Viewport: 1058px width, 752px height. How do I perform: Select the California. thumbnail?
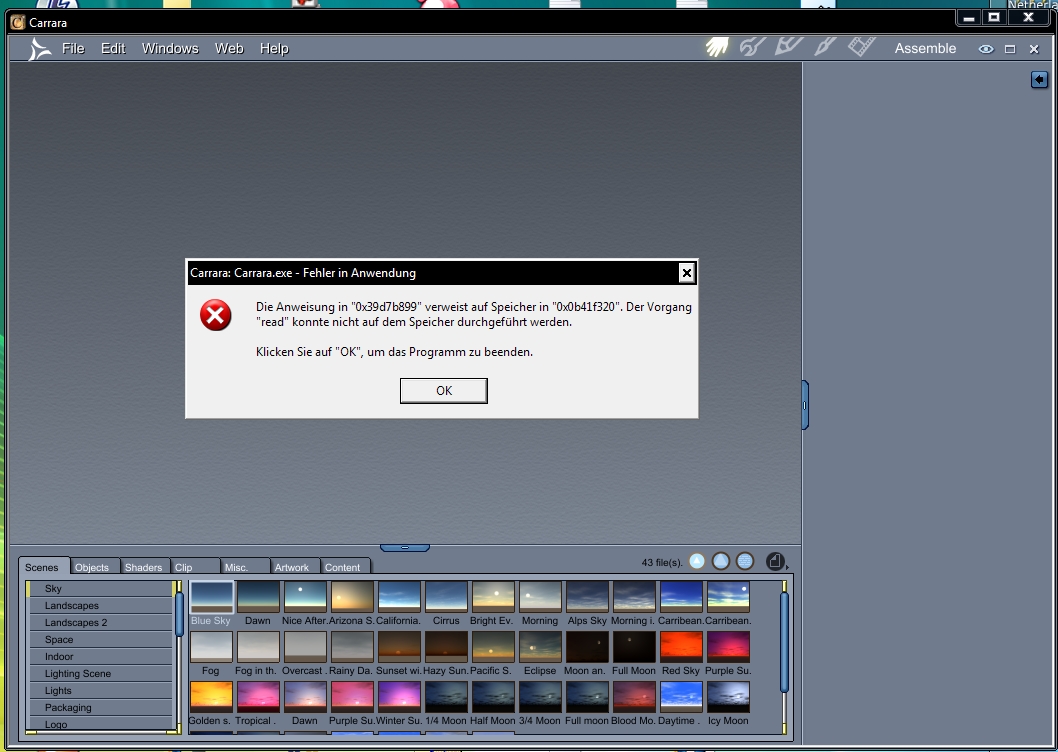[399, 597]
